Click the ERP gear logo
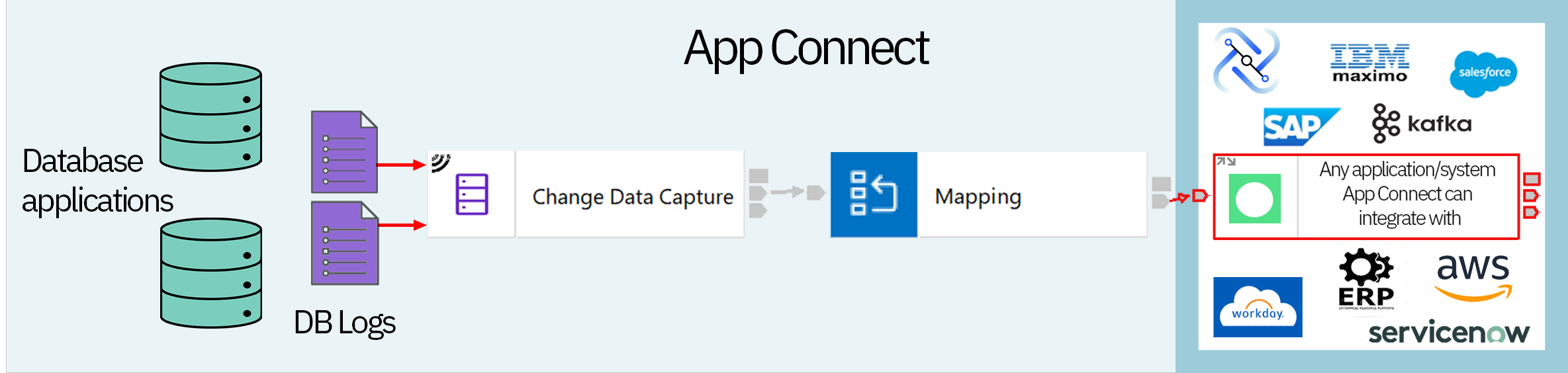Screen dimensions: 1568x373 tap(1366, 278)
